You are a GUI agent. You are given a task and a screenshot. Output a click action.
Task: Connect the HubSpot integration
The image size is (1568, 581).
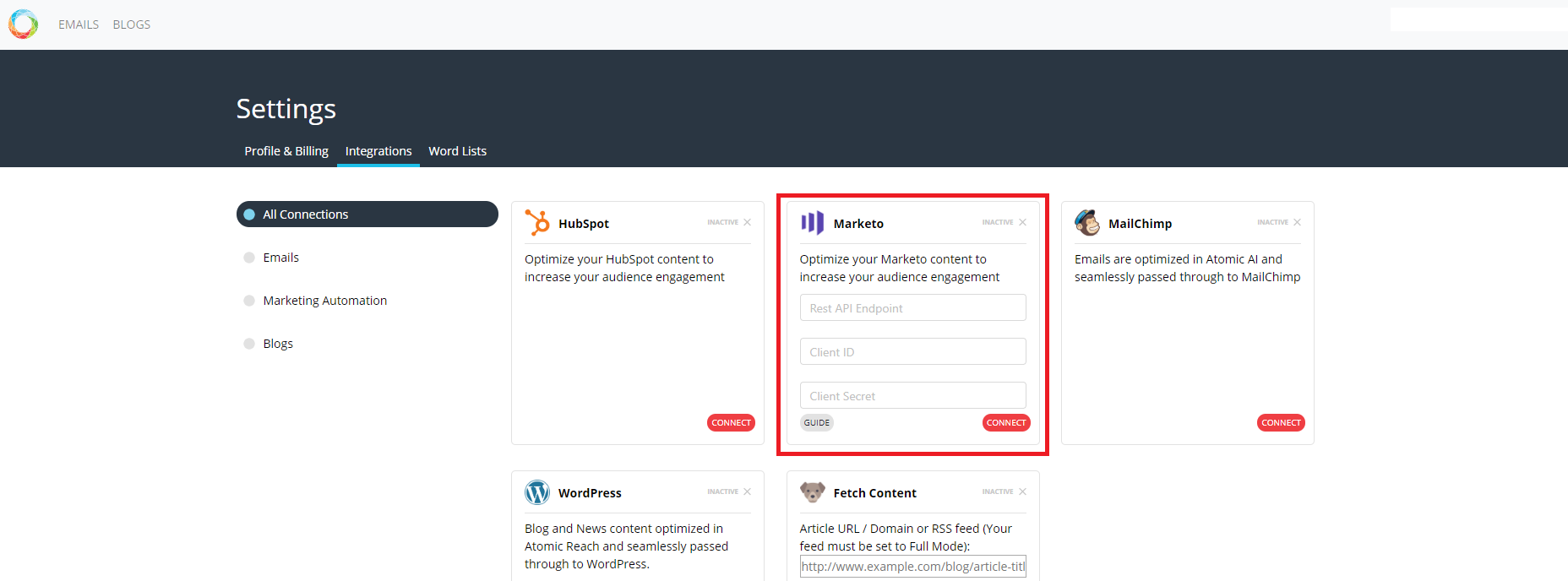click(x=731, y=423)
